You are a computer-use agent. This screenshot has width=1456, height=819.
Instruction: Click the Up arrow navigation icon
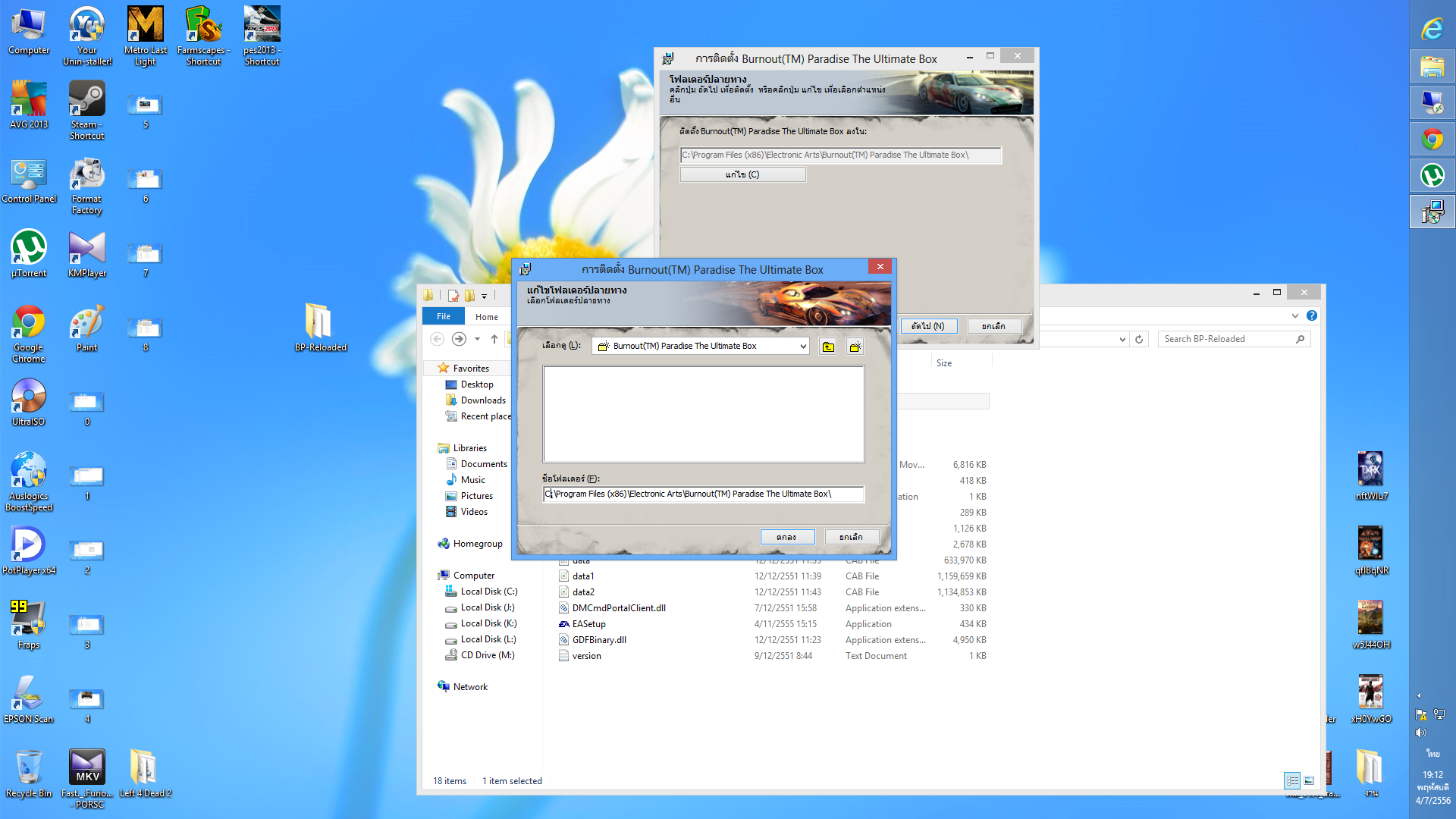coord(494,339)
